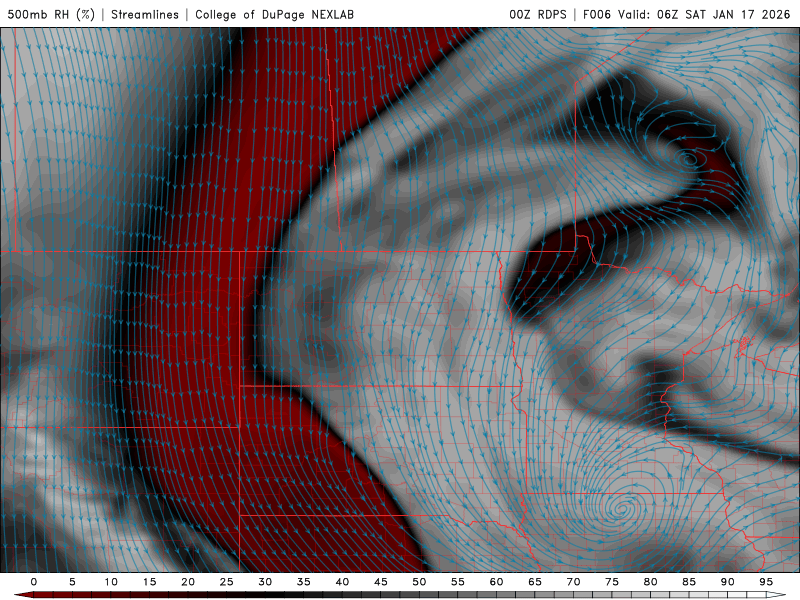This screenshot has width=800, height=600.
Task: Click the colorbar label "45"
Action: [x=381, y=582]
